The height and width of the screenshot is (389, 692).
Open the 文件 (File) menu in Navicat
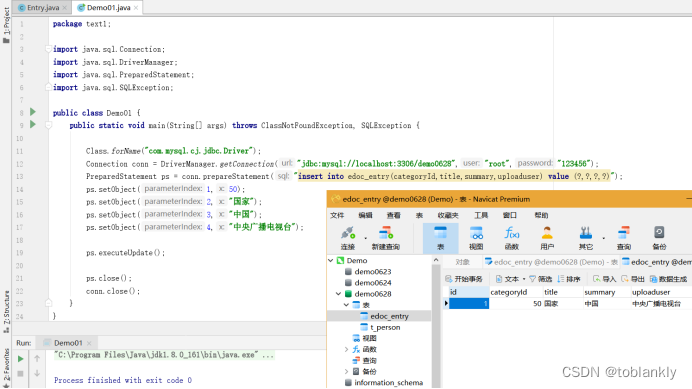click(x=337, y=215)
